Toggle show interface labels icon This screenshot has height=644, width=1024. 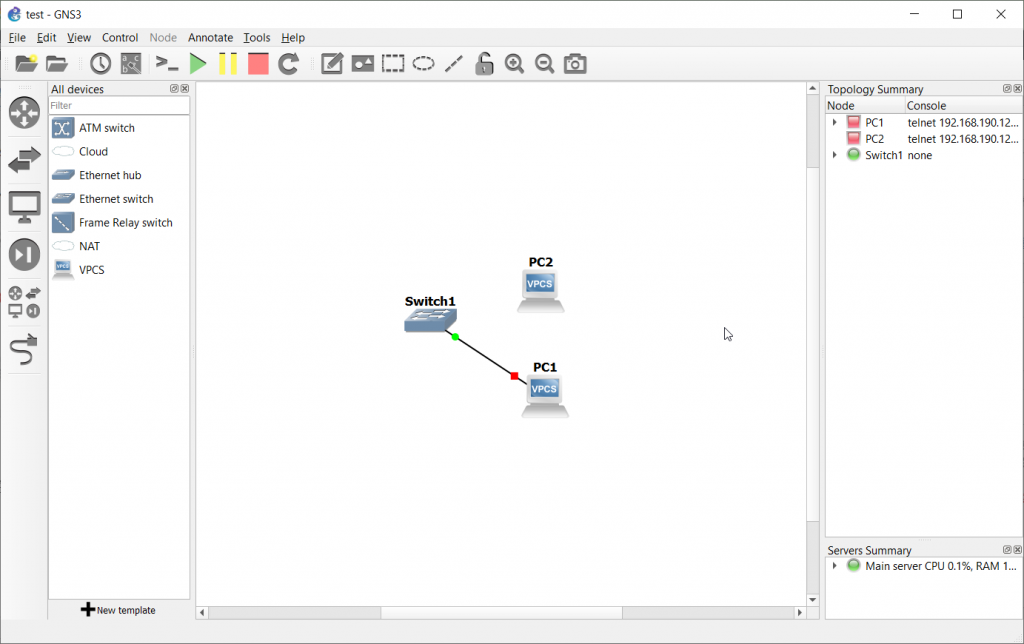coord(131,63)
